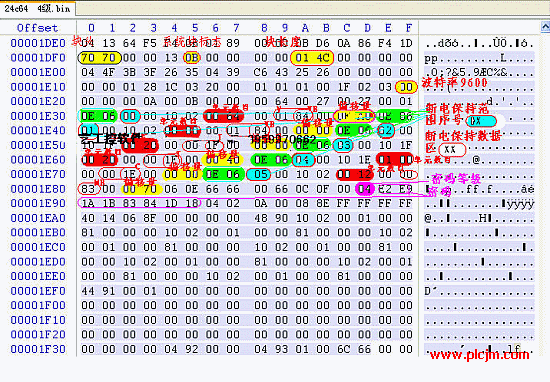Select the yellow-highlighted 70 70 bytes at 00001DF0
The height and width of the screenshot is (382, 550).
coord(99,58)
